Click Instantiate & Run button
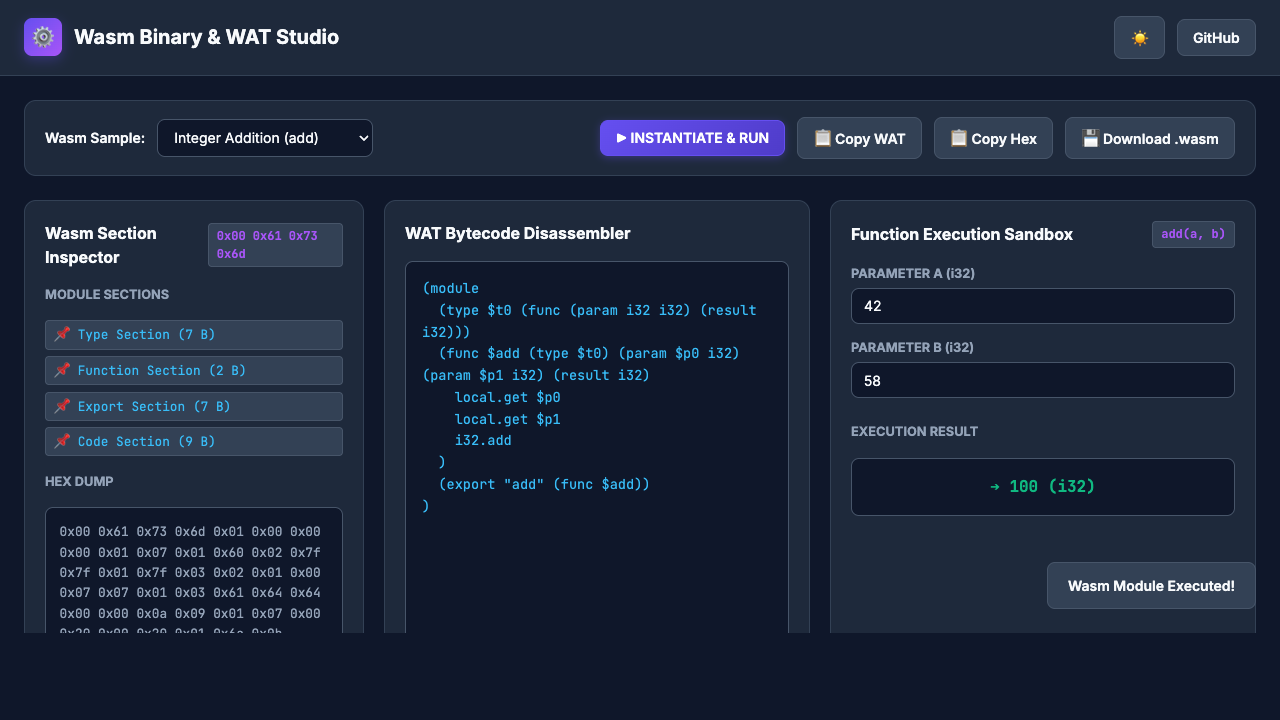This screenshot has height=720, width=1280. [692, 138]
